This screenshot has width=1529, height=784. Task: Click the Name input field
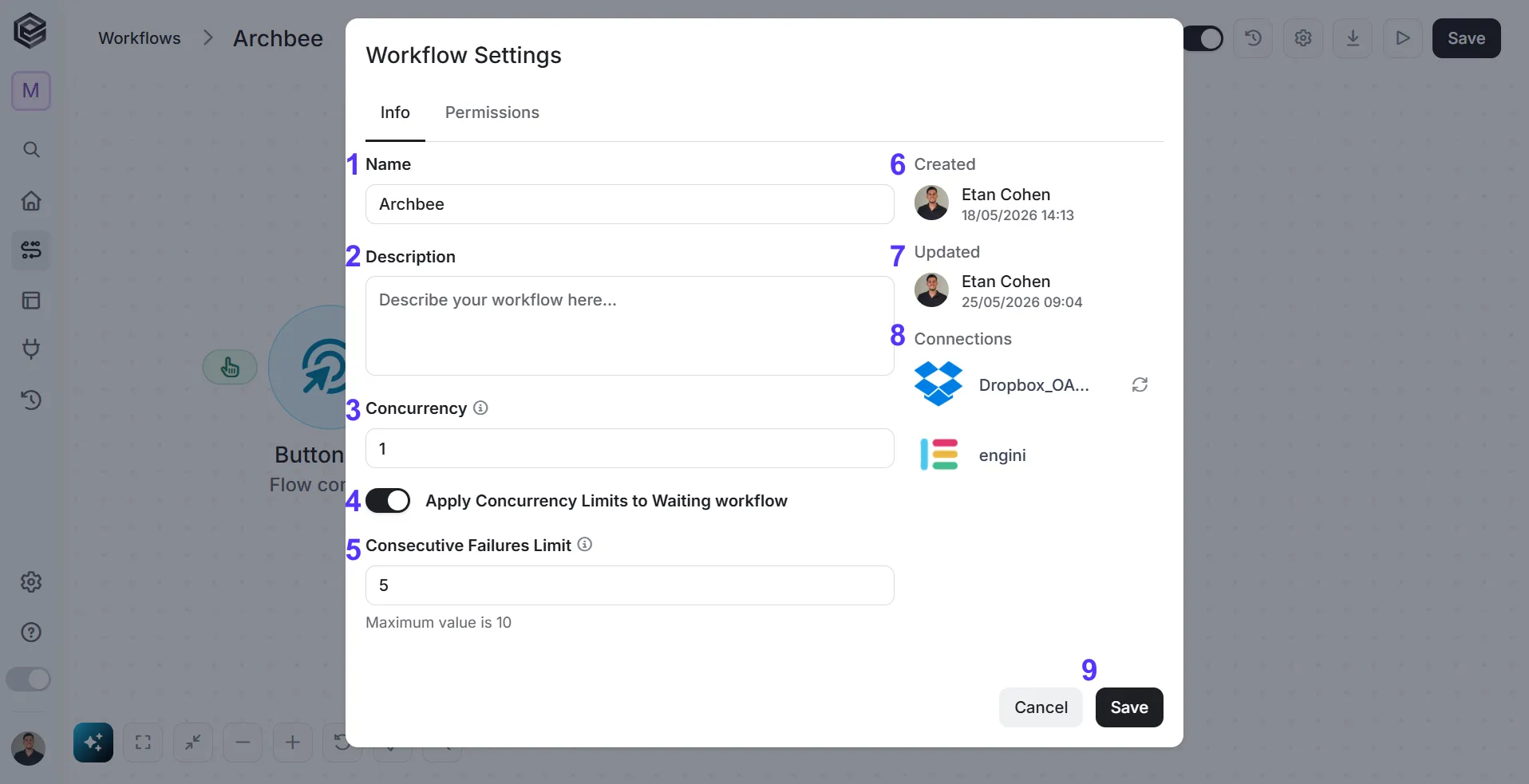pos(630,204)
